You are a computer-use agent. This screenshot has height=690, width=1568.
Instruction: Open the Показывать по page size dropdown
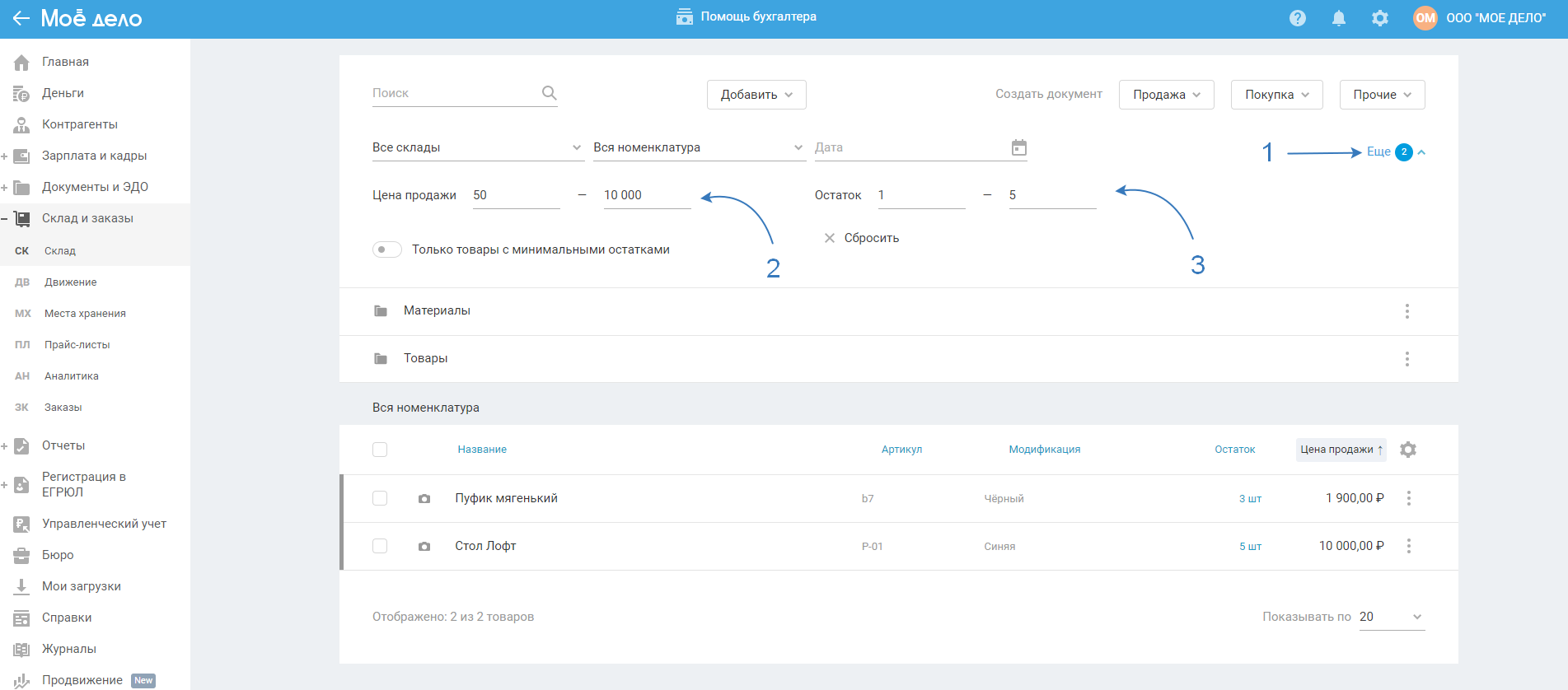click(x=1391, y=617)
